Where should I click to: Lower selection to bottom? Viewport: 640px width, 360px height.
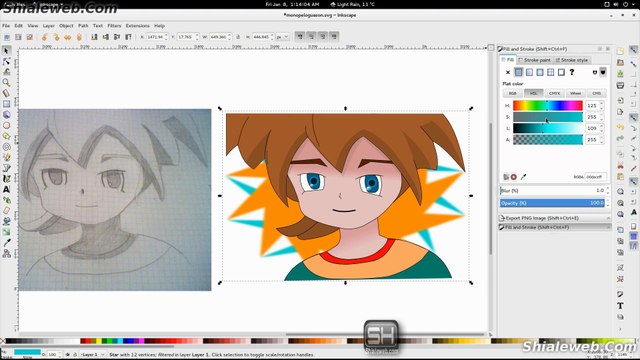pos(94,37)
